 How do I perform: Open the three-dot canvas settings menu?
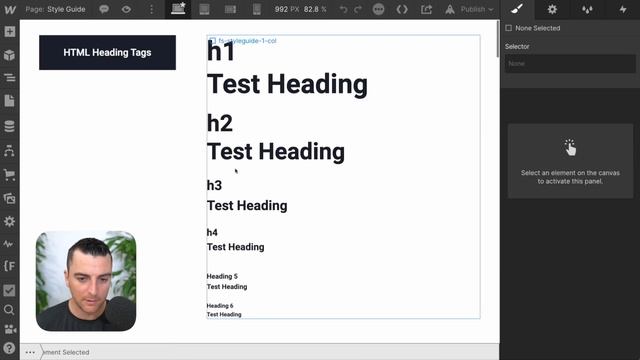[151, 9]
